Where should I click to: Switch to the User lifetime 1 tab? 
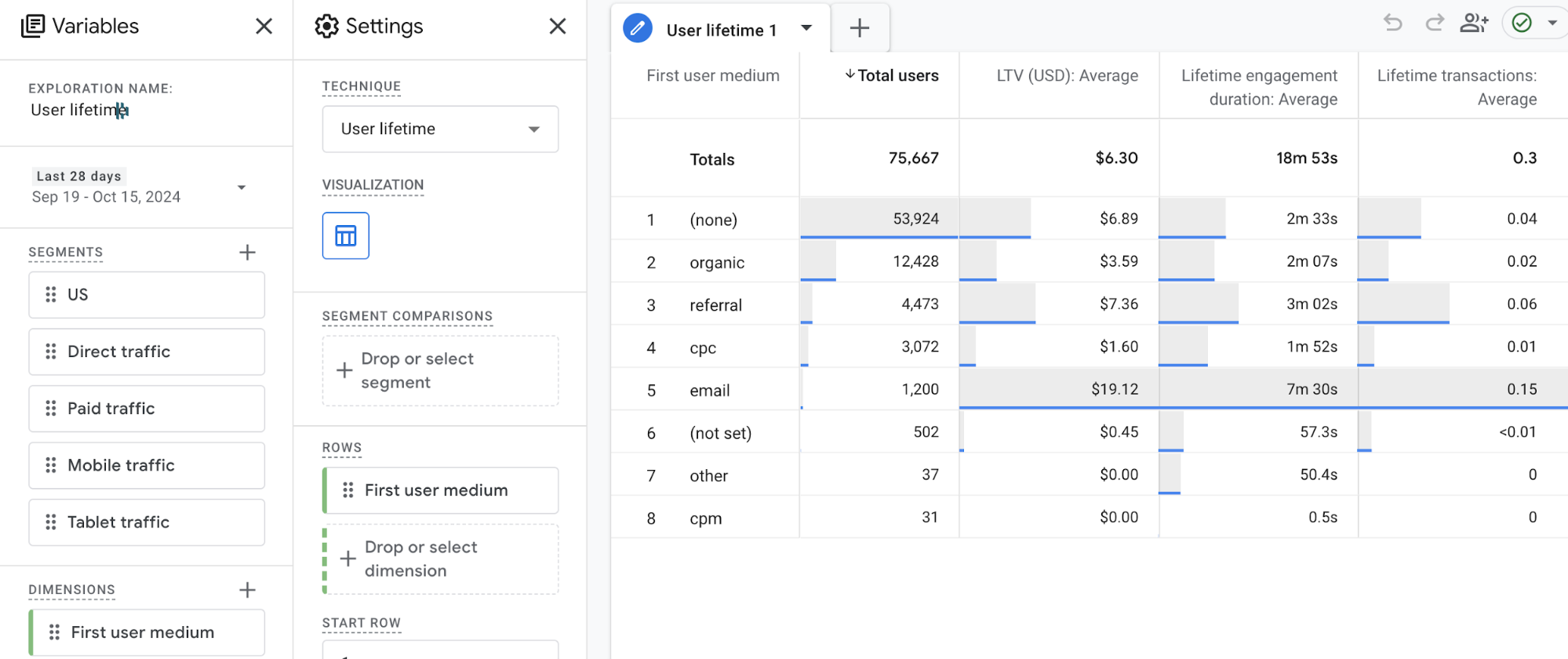pos(721,30)
